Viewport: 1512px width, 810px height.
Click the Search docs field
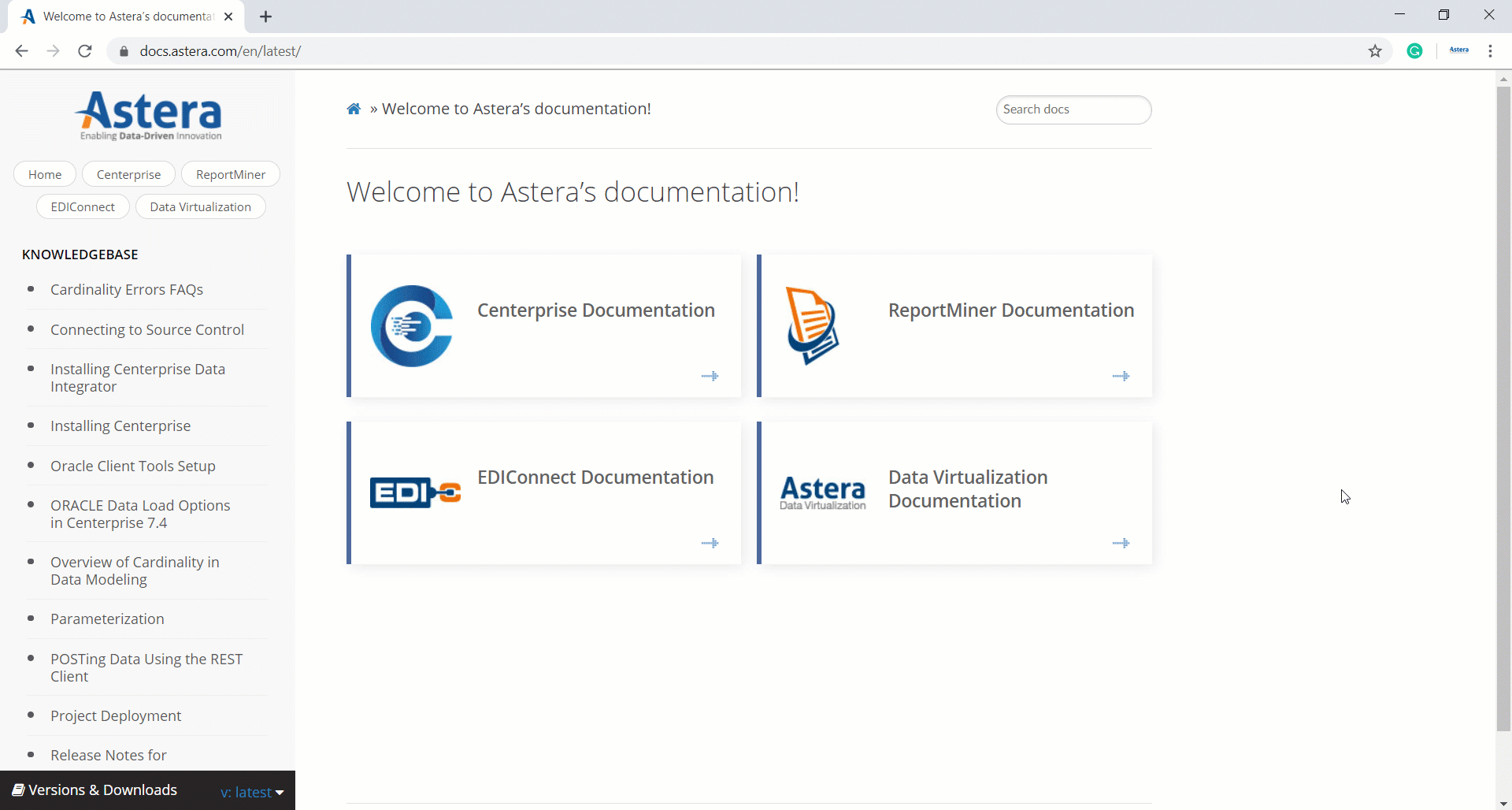[x=1073, y=110]
